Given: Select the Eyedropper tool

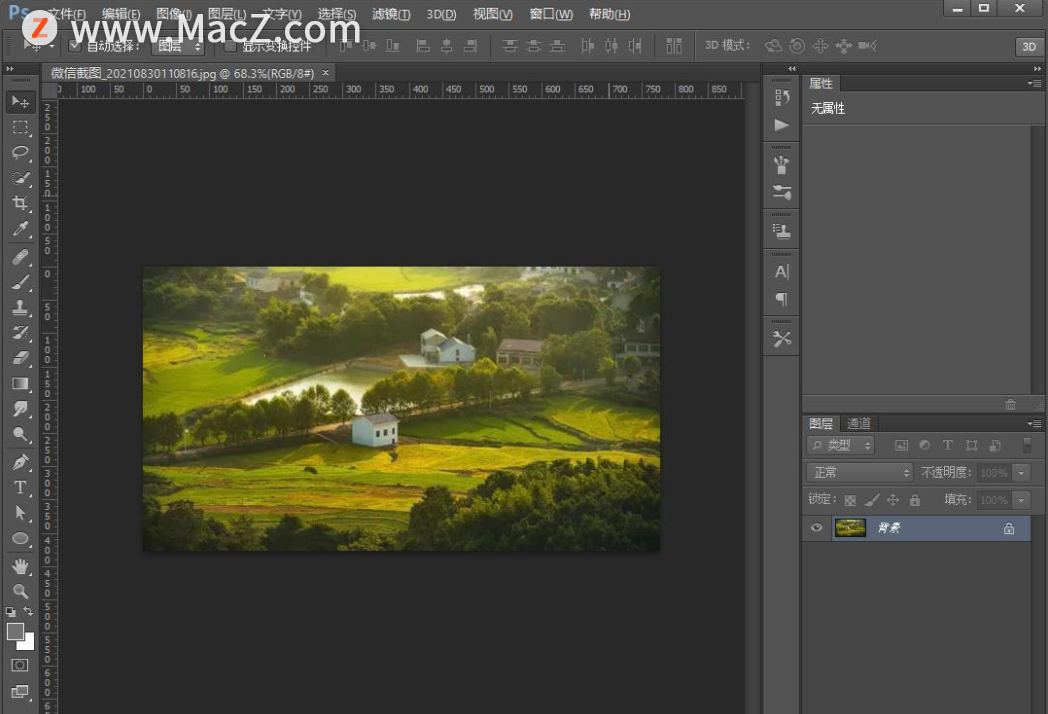Looking at the screenshot, I should (x=20, y=229).
